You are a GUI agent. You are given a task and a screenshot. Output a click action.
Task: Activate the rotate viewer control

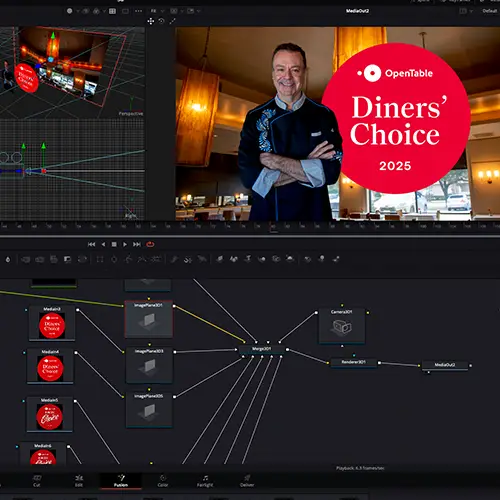point(161,21)
